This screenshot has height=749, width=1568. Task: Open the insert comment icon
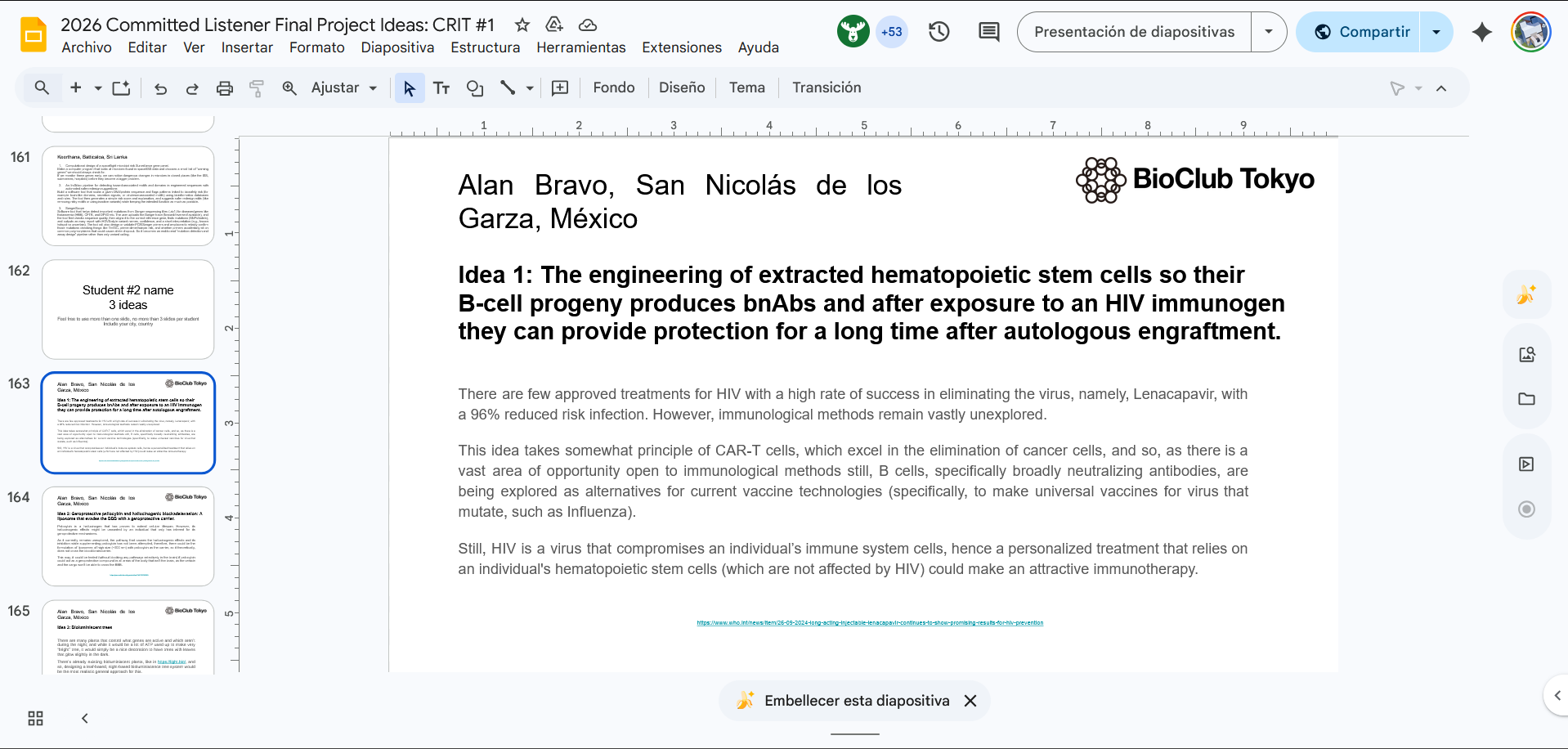(560, 87)
